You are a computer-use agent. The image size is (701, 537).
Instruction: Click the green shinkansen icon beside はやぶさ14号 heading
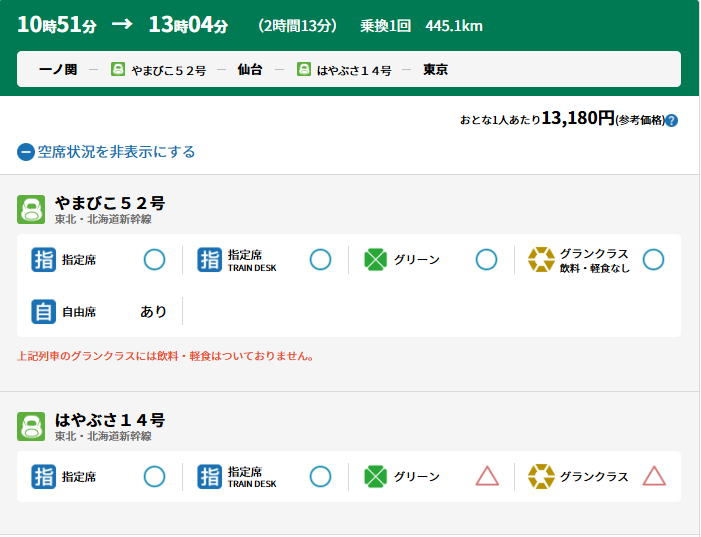(32, 426)
